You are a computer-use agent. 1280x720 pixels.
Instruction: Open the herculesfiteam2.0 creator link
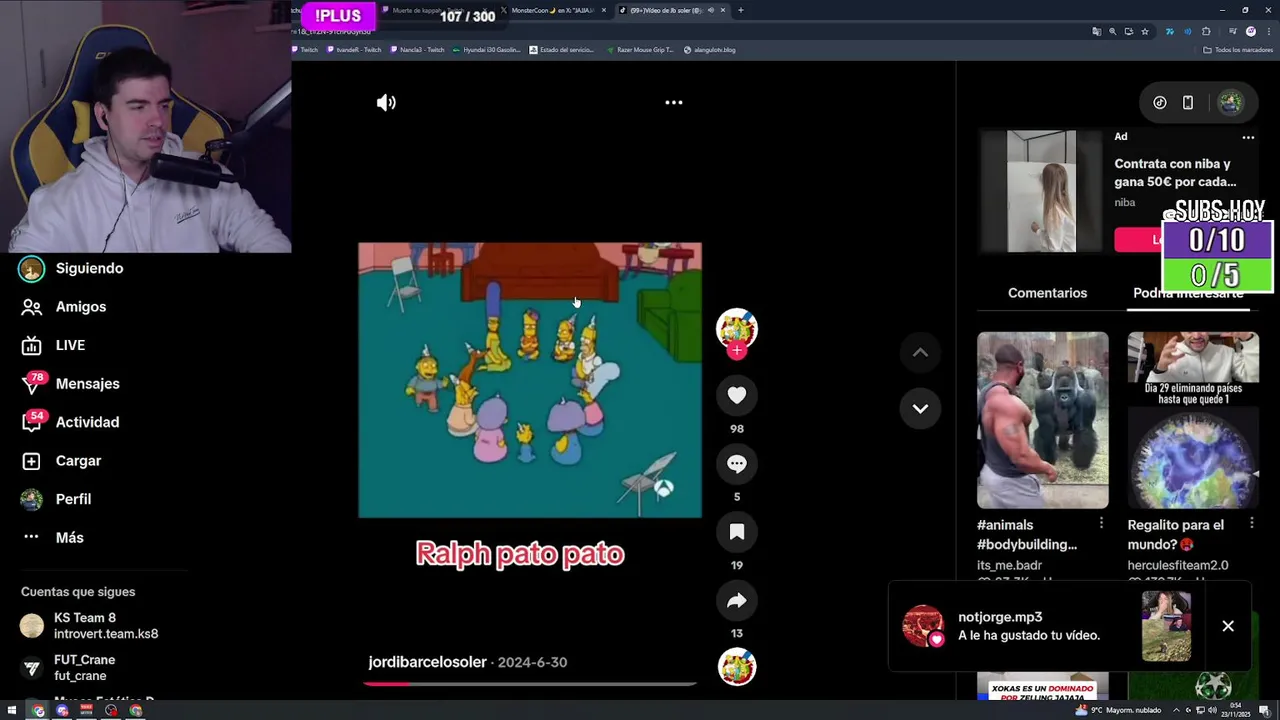point(1178,565)
